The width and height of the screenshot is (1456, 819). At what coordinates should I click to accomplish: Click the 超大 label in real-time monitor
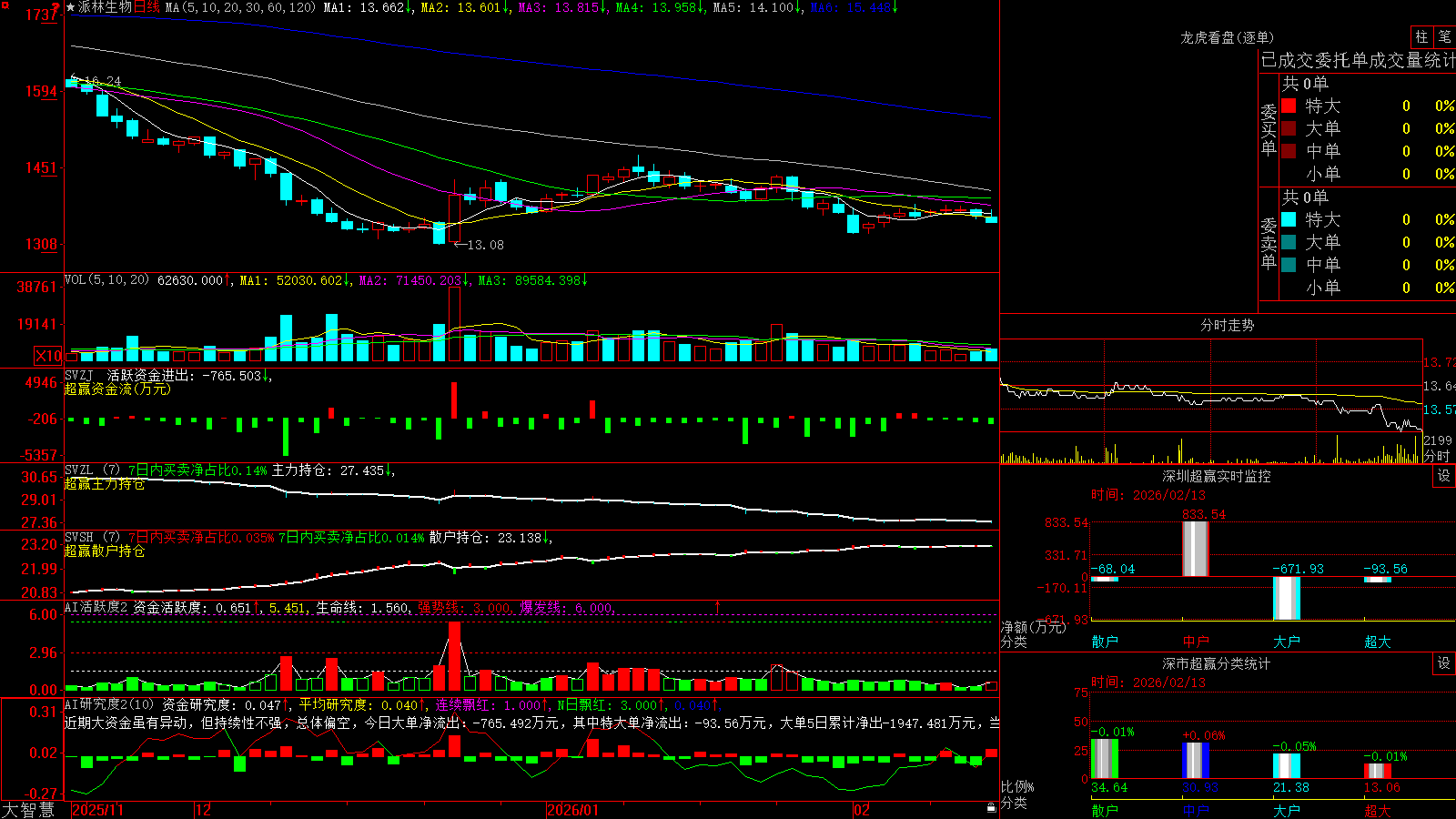[x=1378, y=642]
